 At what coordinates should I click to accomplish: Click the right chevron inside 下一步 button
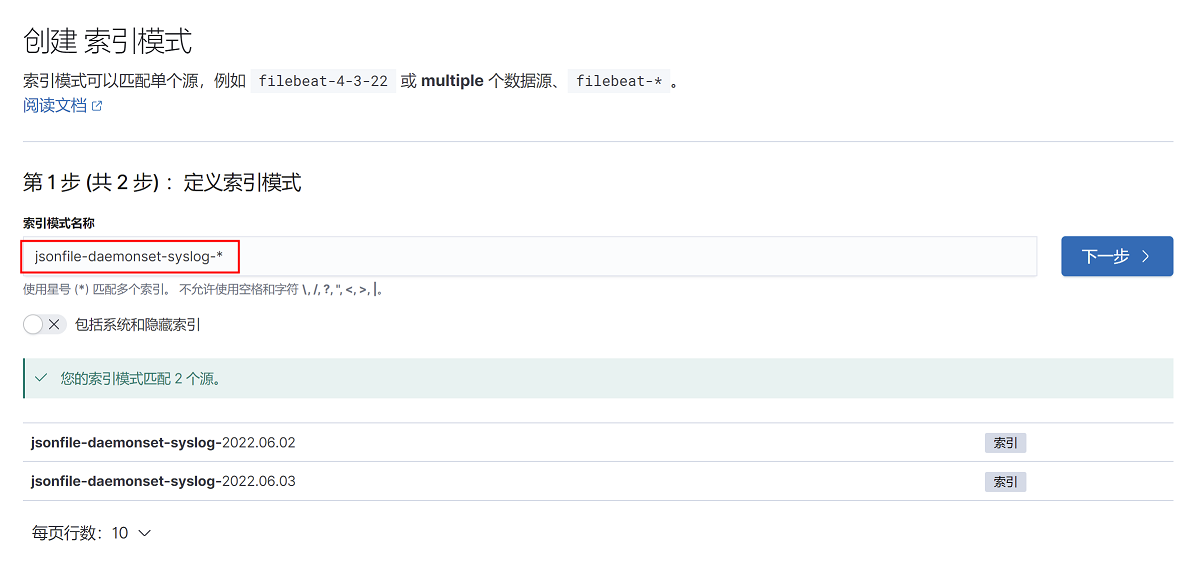(x=1145, y=257)
